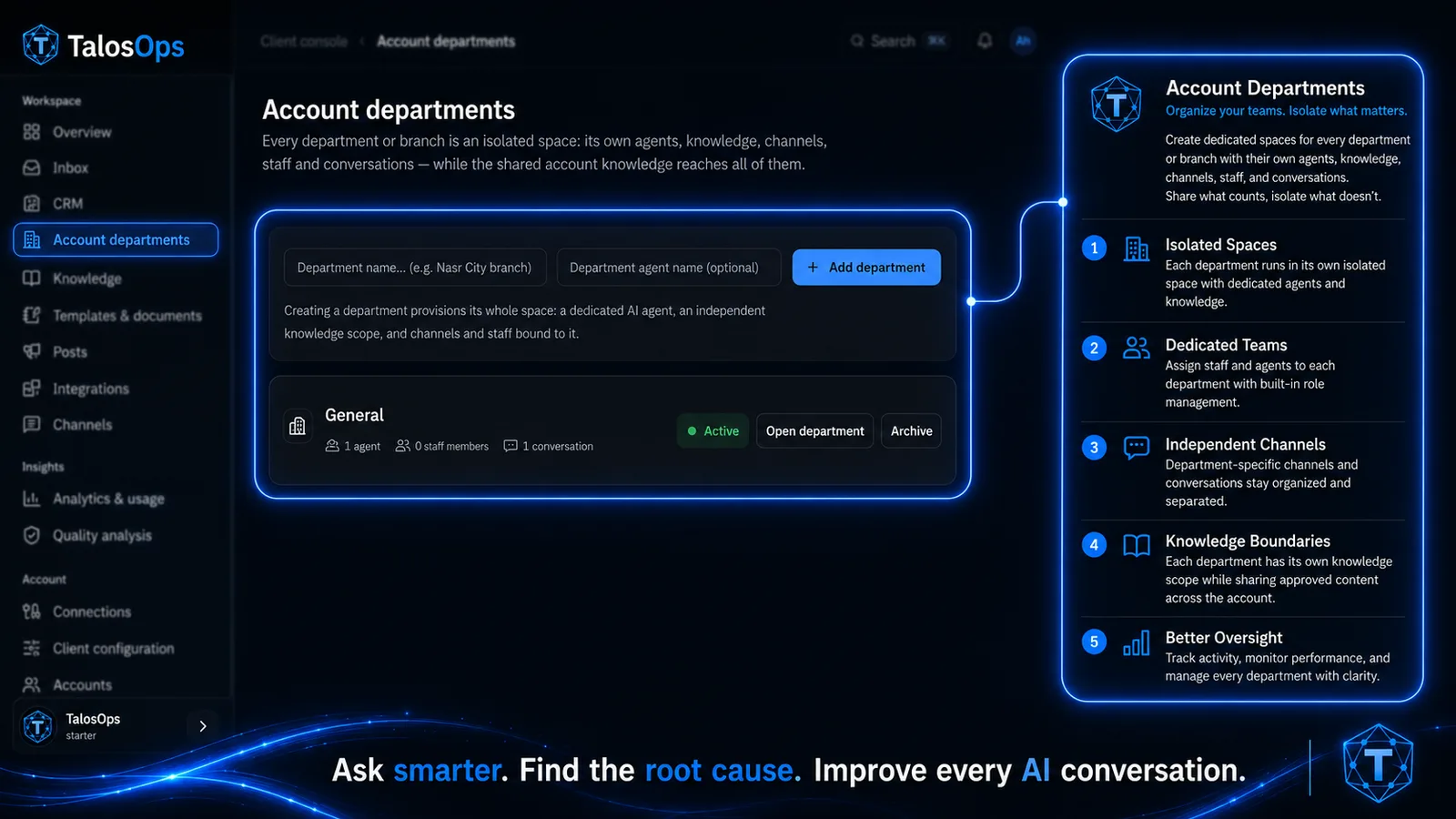Click the Add department button
The height and width of the screenshot is (819, 1456).
(866, 268)
